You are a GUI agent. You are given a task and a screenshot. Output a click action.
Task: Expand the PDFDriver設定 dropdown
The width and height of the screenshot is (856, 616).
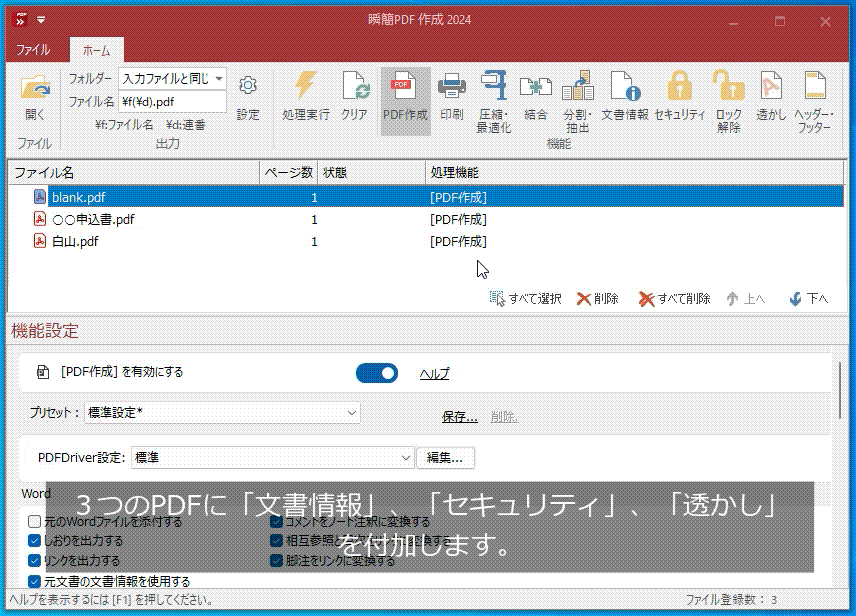click(405, 457)
